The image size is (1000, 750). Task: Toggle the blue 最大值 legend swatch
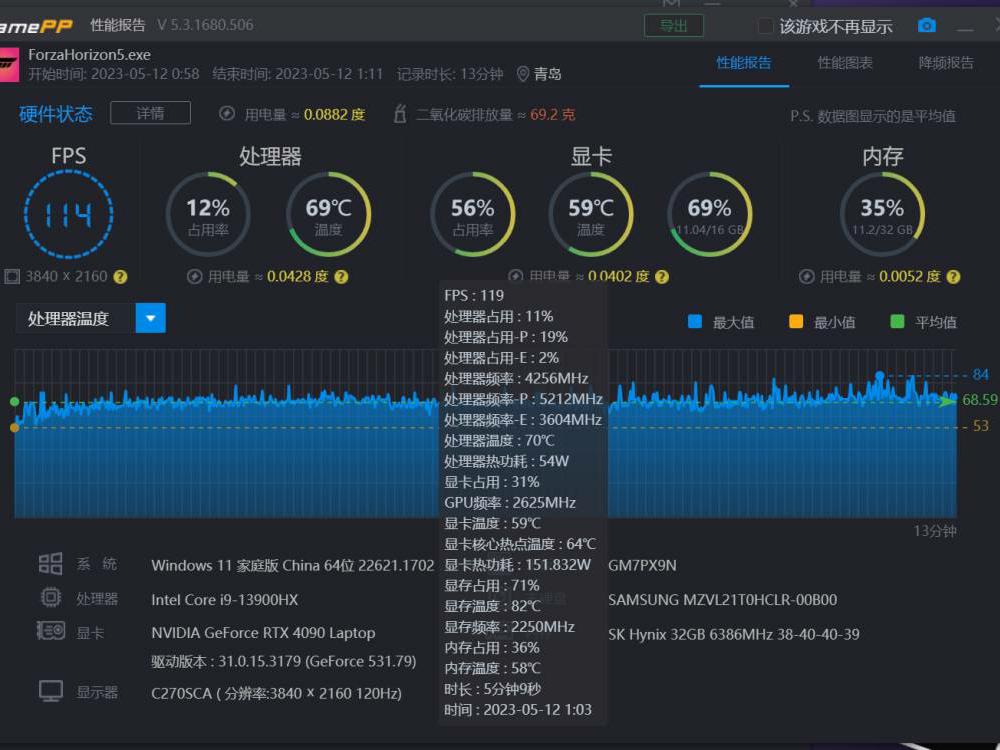(x=695, y=321)
